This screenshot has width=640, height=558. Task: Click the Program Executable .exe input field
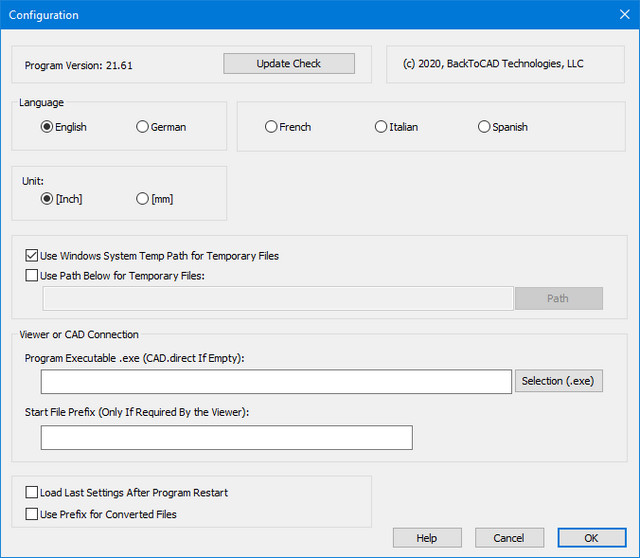point(276,381)
